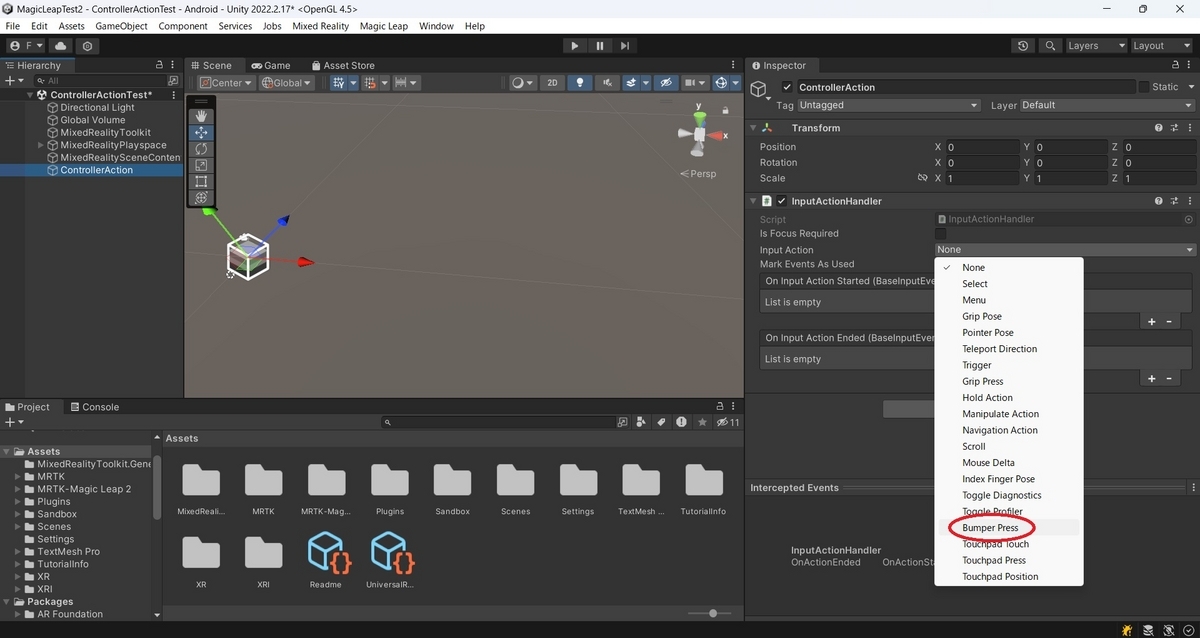Open the Layer dropdown showing Default
1200x638 pixels.
(1107, 105)
